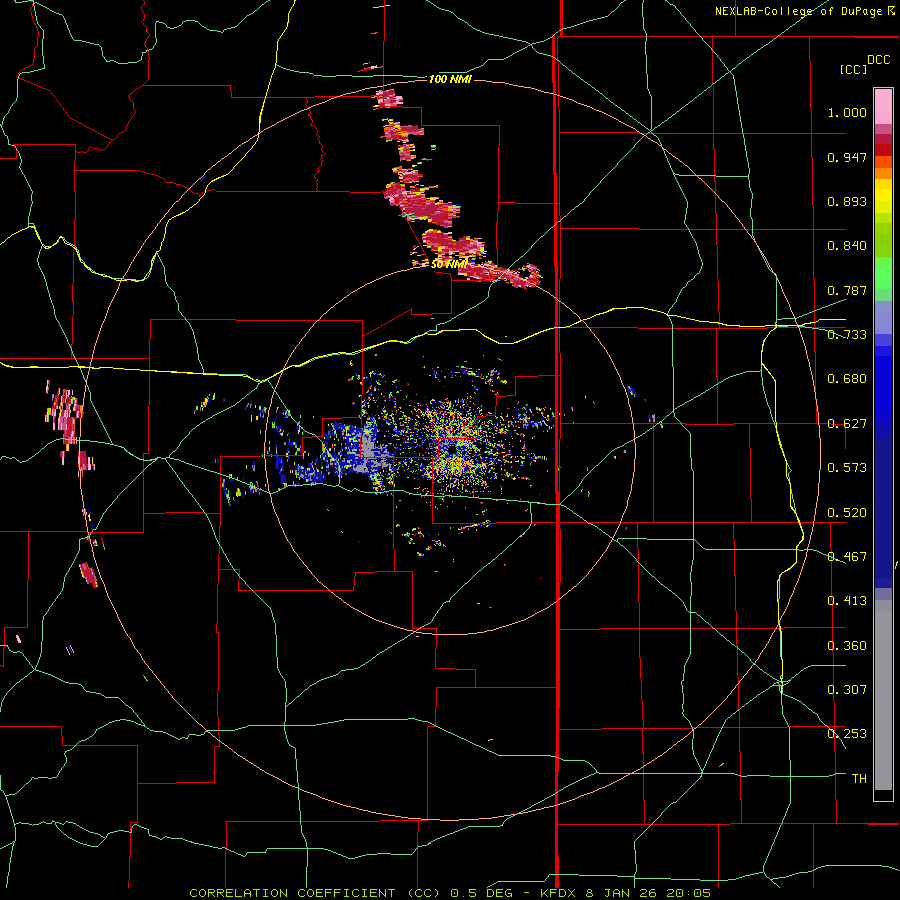The height and width of the screenshot is (900, 900).
Task: Pick the bright green swatch on color bar
Action: [883, 273]
